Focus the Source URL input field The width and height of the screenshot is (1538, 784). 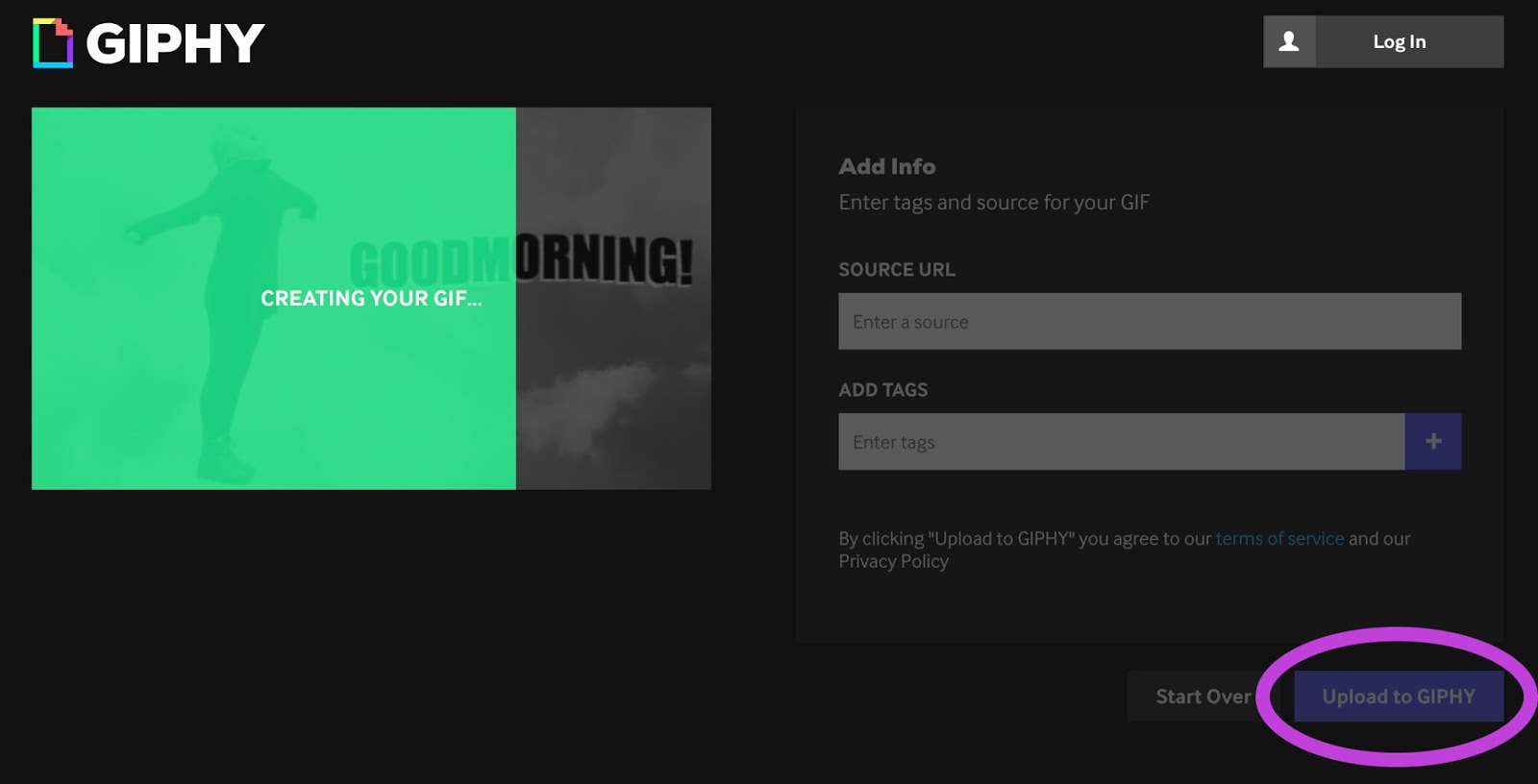[x=1150, y=322]
